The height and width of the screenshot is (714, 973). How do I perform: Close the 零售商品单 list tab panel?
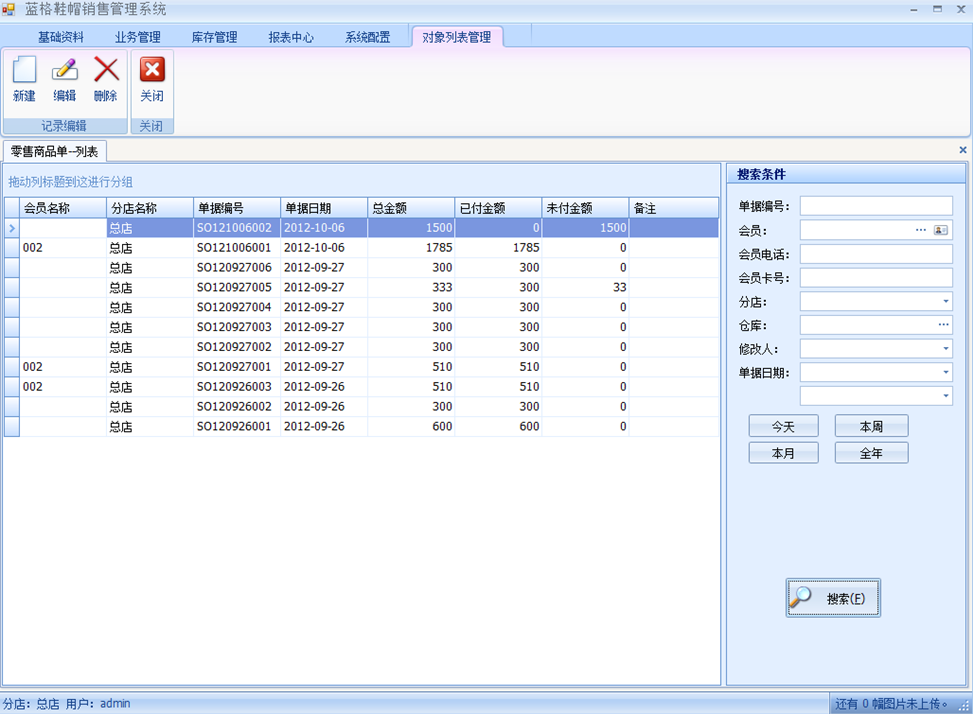(963, 150)
